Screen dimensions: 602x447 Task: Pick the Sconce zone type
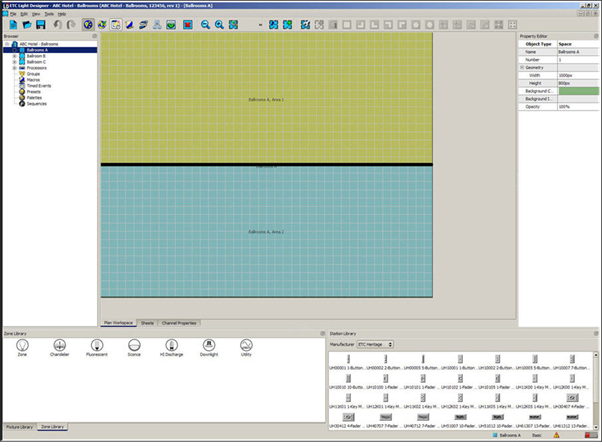pos(133,345)
